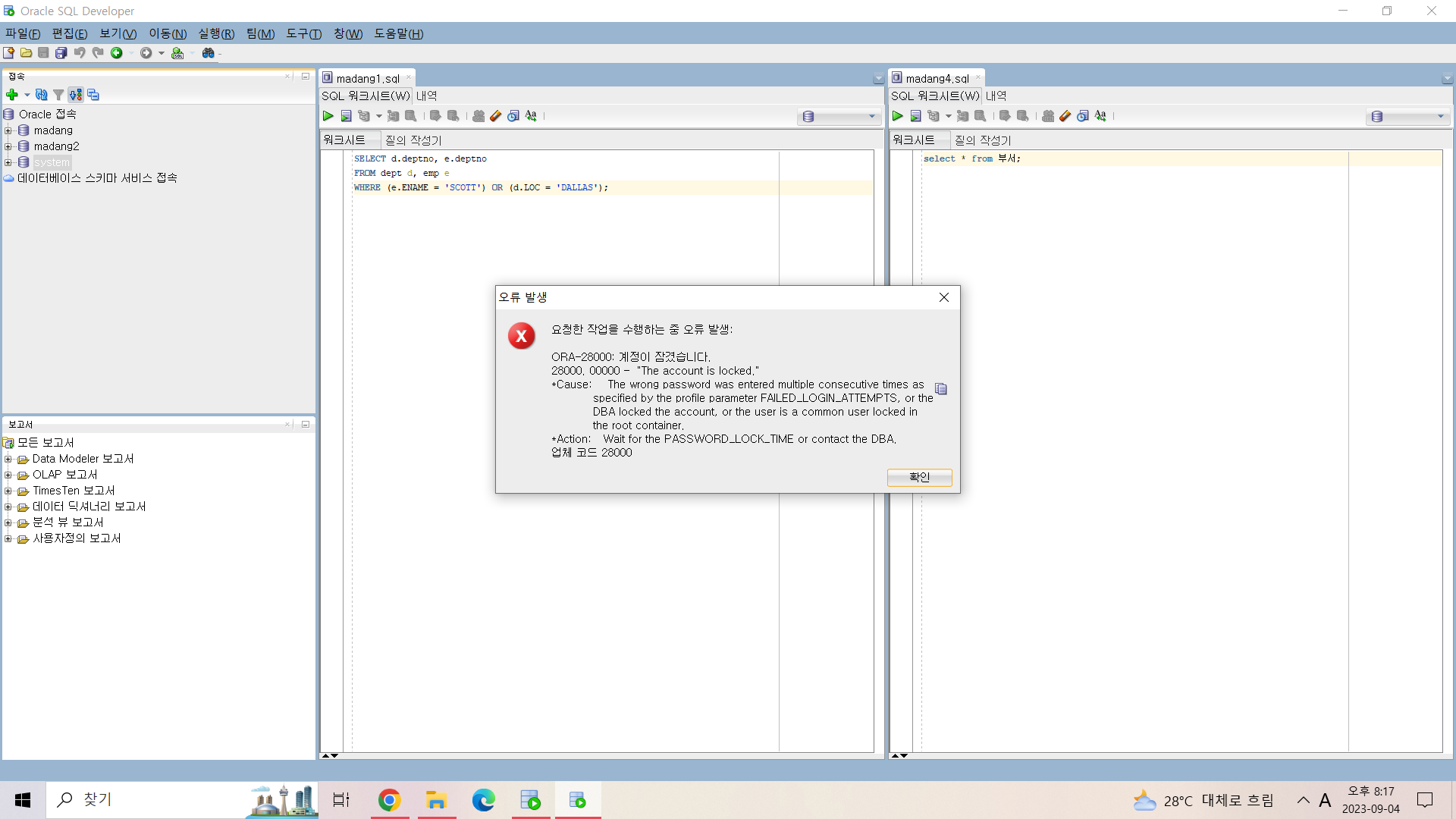The height and width of the screenshot is (819, 1456).
Task: Toggle change-case Aa icon in madang4 toolbar
Action: tap(1100, 116)
